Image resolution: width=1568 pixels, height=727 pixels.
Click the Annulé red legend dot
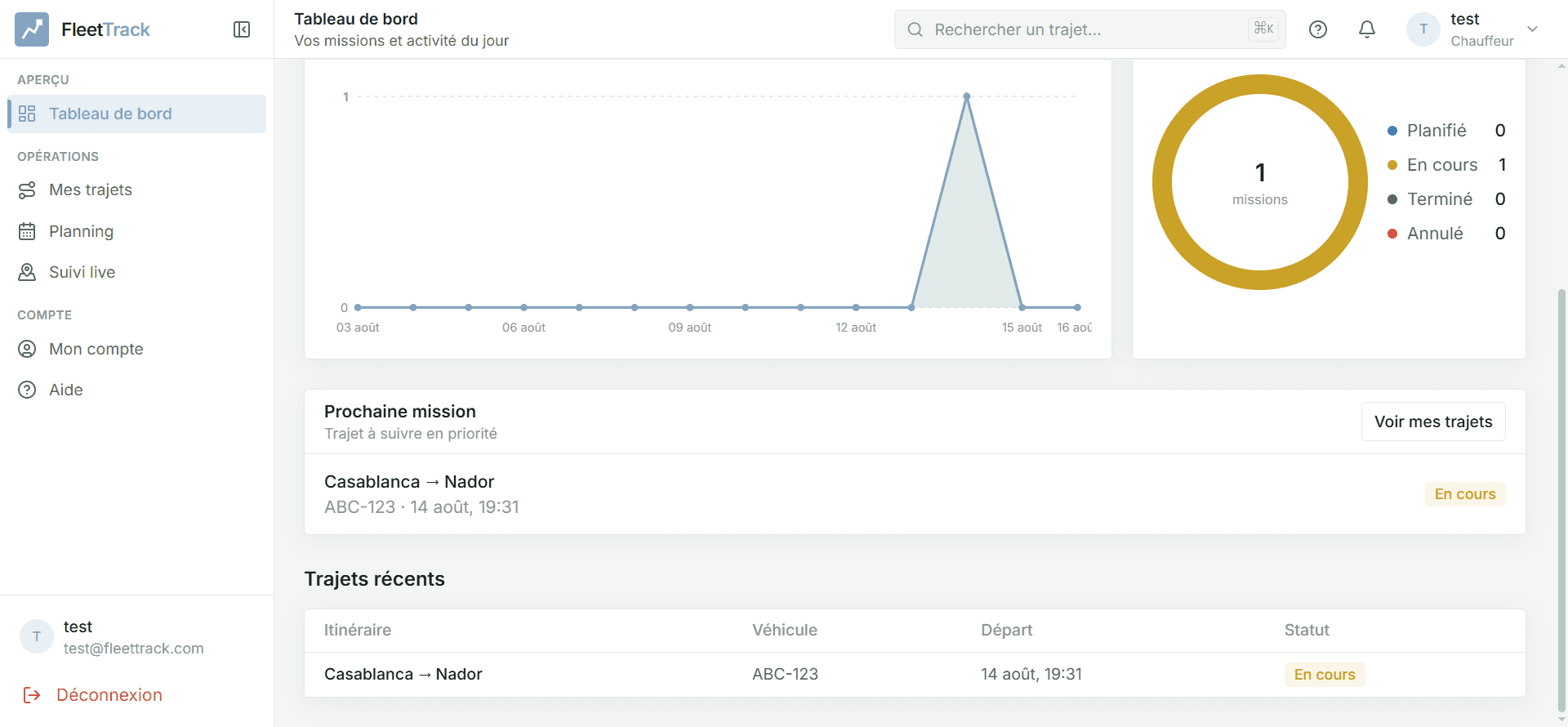click(1392, 234)
